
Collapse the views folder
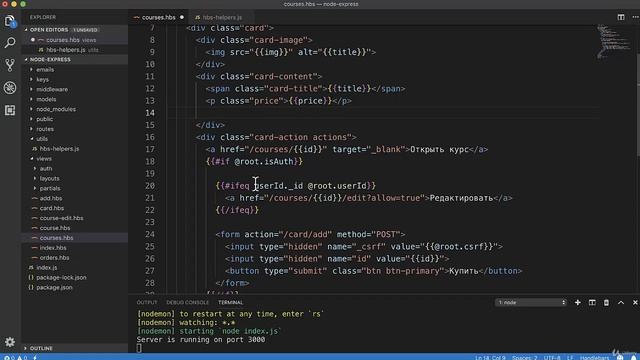tap(44, 159)
